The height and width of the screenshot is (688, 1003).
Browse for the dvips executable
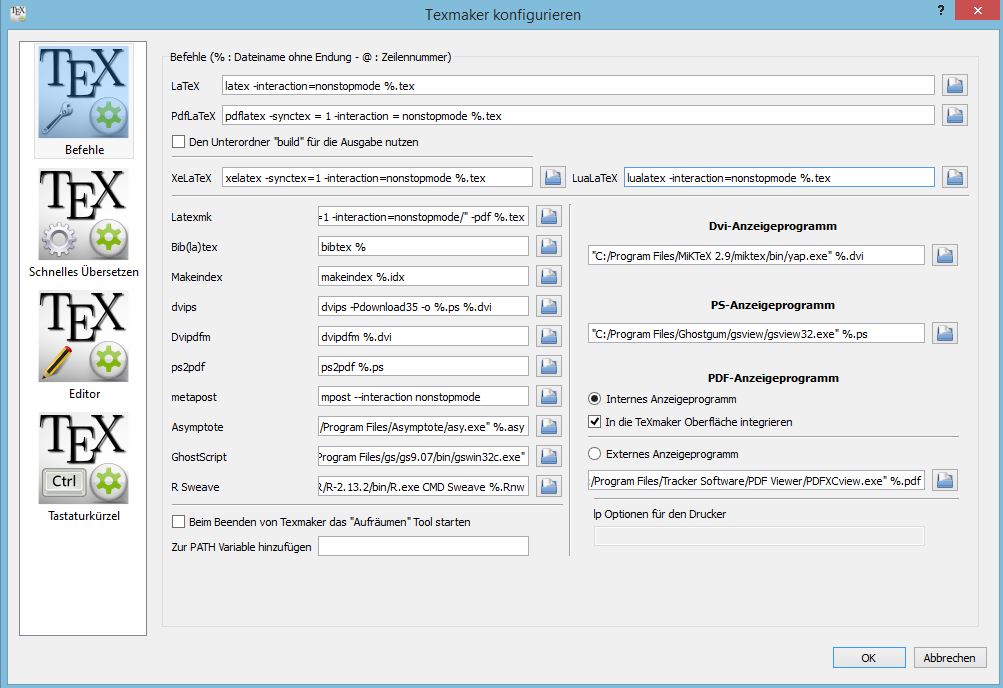549,306
